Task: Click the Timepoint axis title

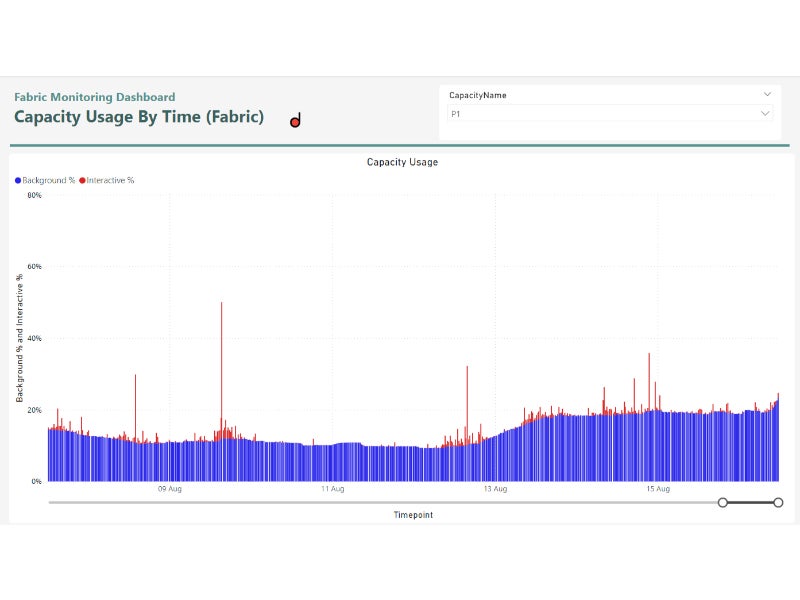Action: tap(413, 515)
